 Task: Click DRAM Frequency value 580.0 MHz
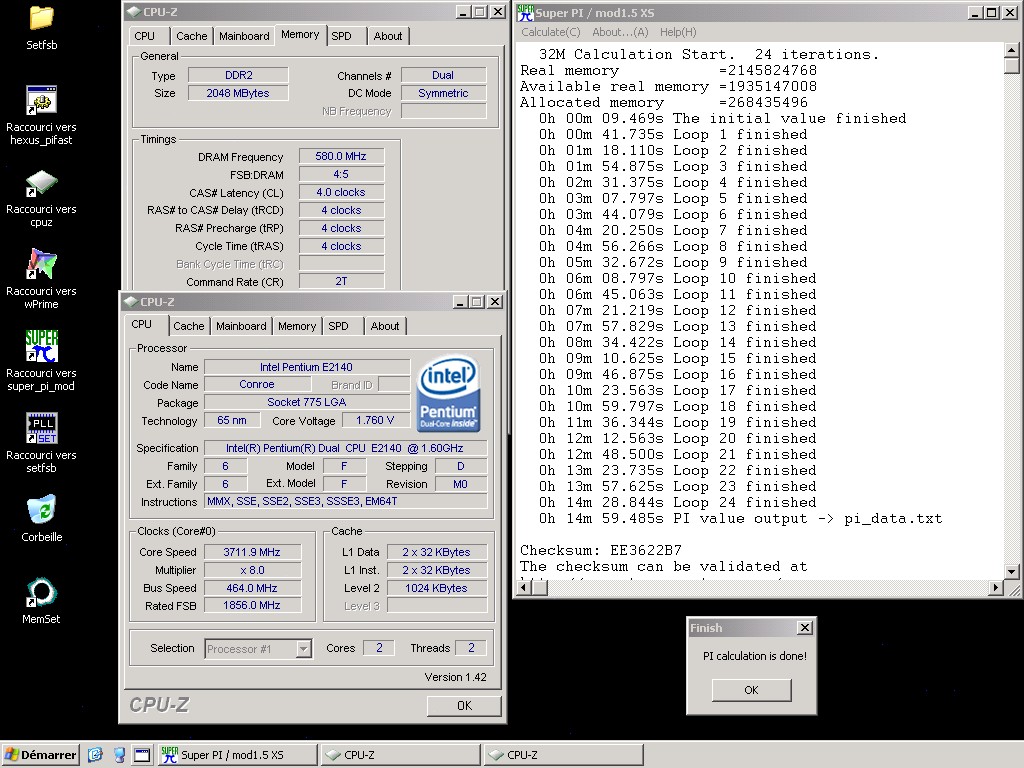(x=341, y=156)
